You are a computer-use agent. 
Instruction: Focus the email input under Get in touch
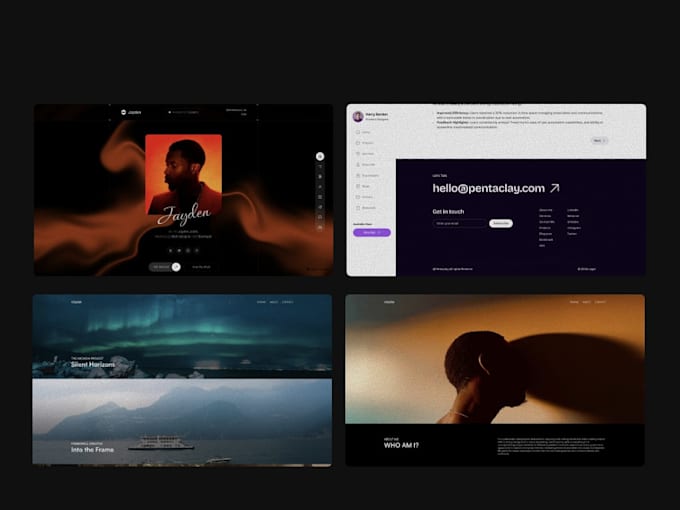pyautogui.click(x=460, y=223)
